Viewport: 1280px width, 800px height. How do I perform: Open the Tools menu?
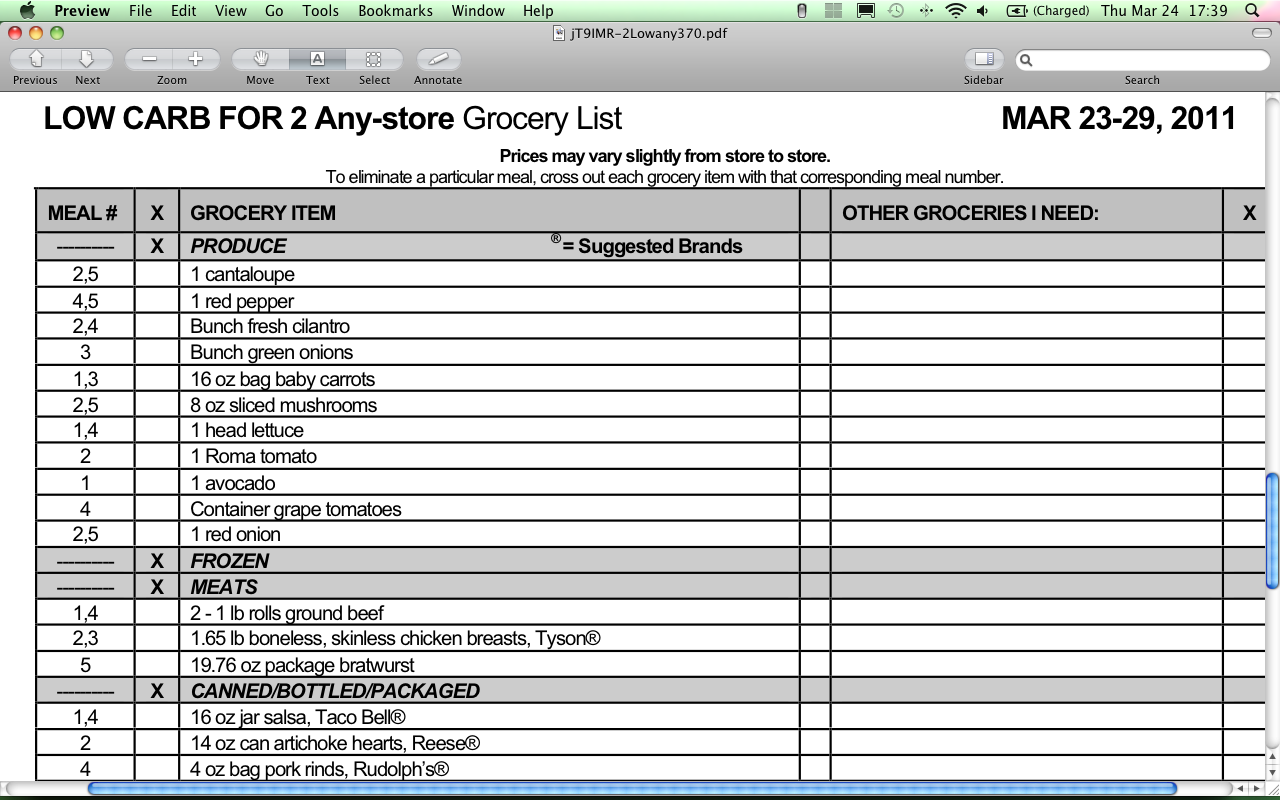point(319,11)
